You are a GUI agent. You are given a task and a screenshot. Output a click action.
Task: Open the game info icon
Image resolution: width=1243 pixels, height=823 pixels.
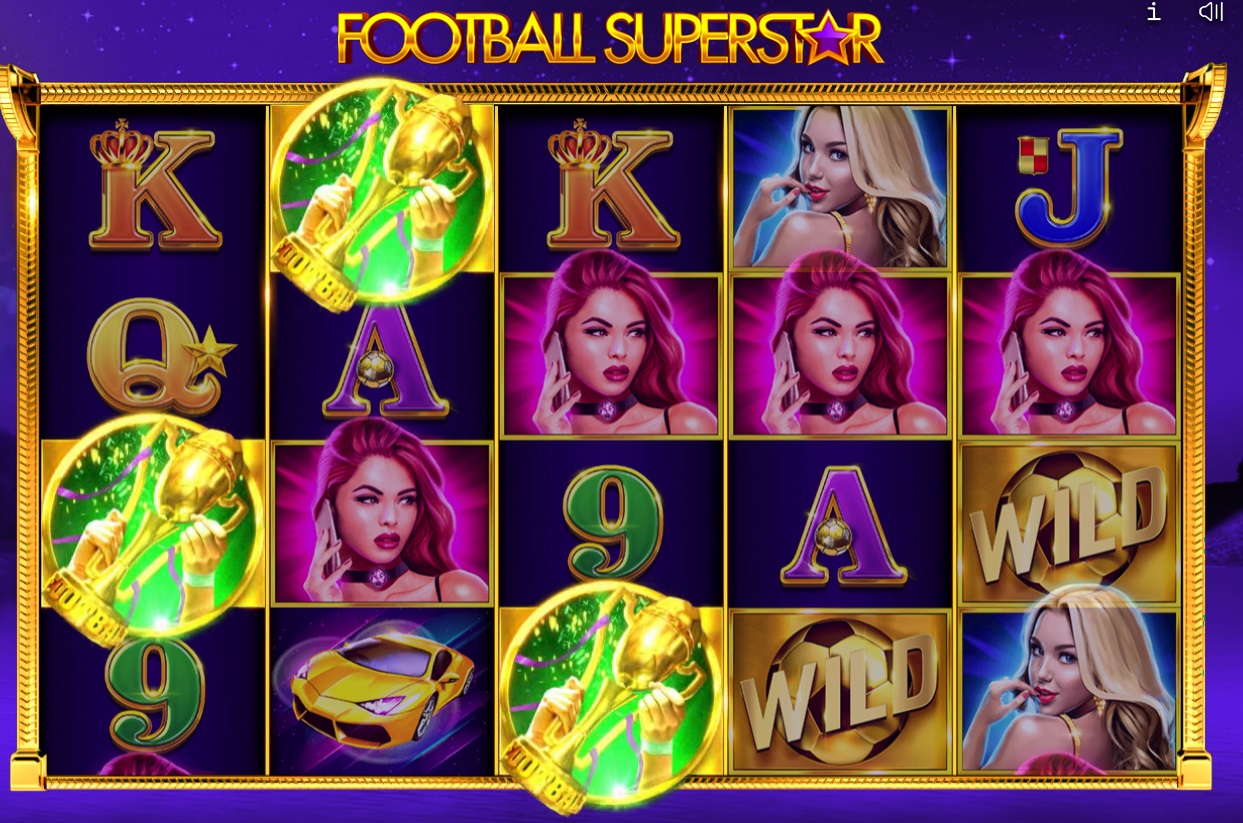1153,12
